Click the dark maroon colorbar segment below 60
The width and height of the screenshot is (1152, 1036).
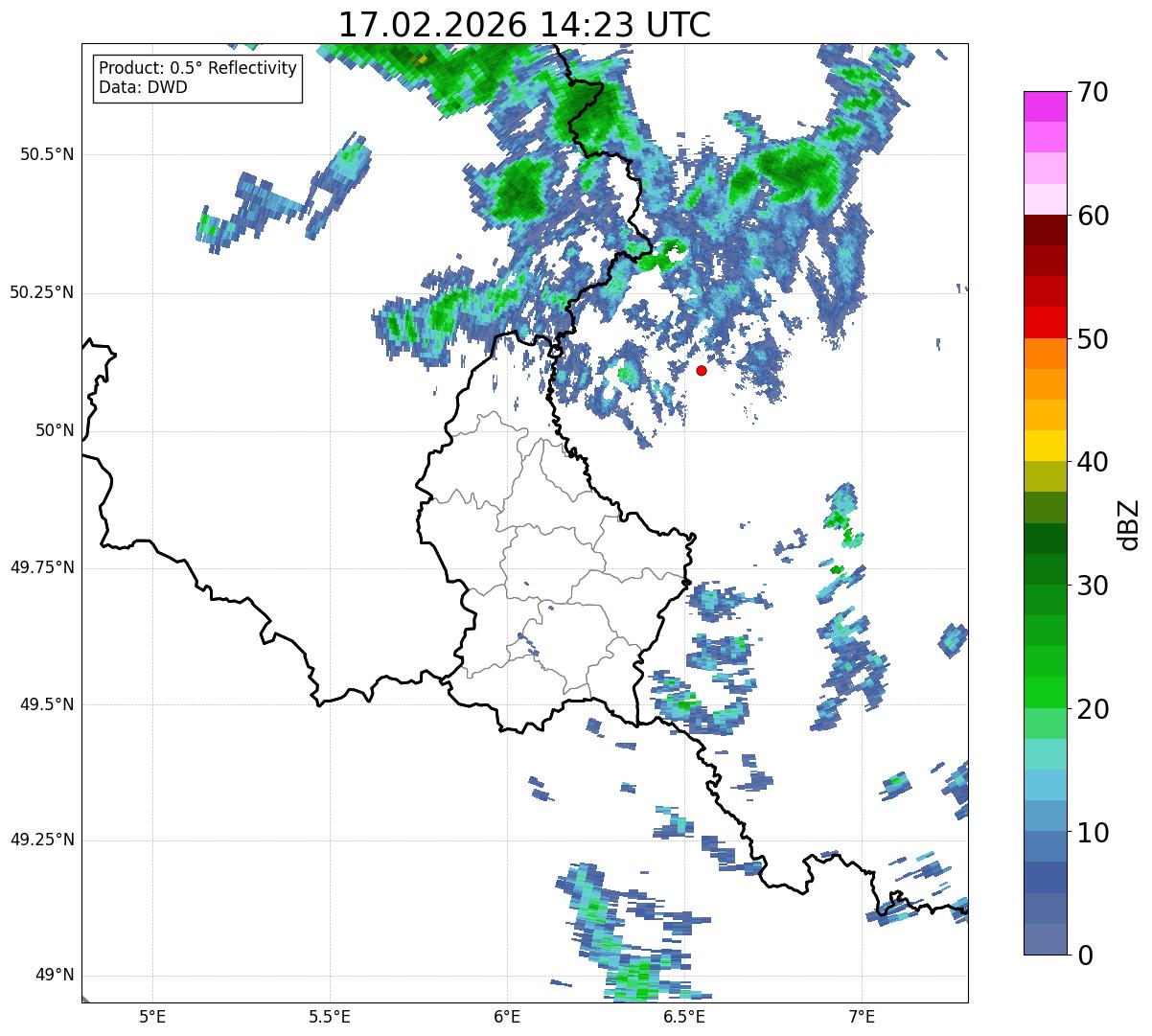[x=1045, y=230]
